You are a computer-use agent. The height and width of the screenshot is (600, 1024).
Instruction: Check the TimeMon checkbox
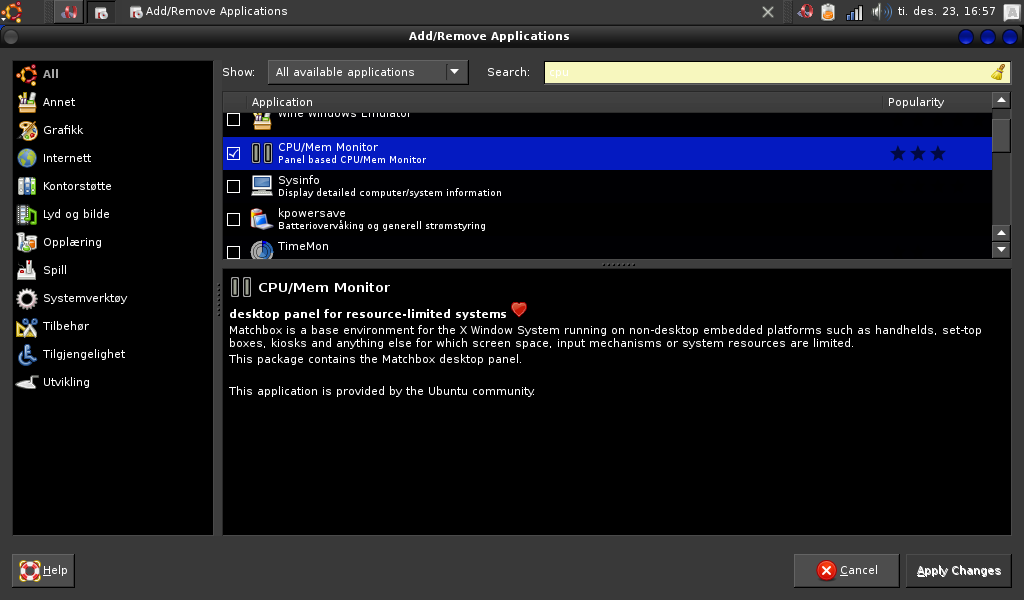233,252
